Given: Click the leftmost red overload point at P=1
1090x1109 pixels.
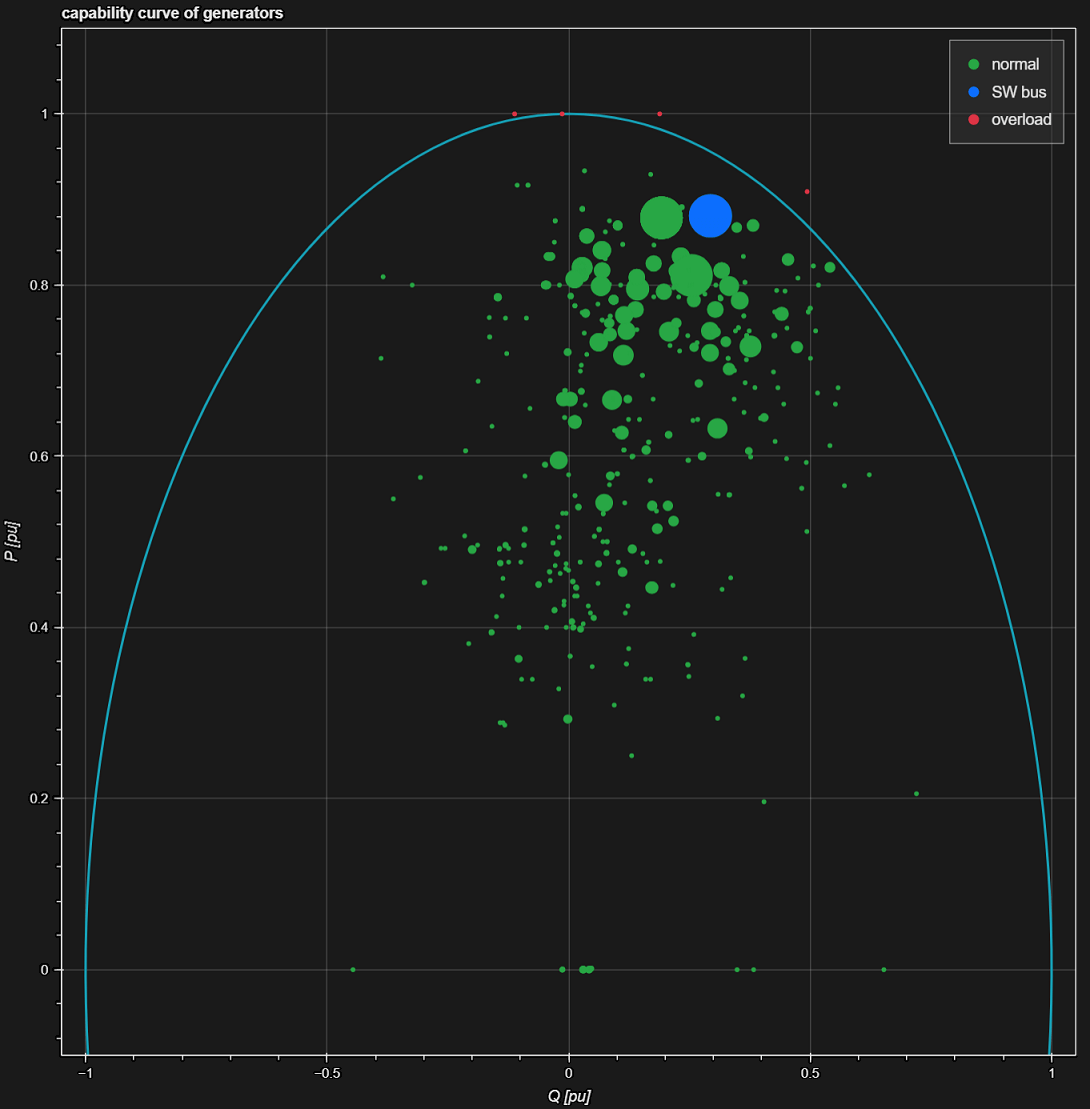Looking at the screenshot, I should (x=514, y=114).
